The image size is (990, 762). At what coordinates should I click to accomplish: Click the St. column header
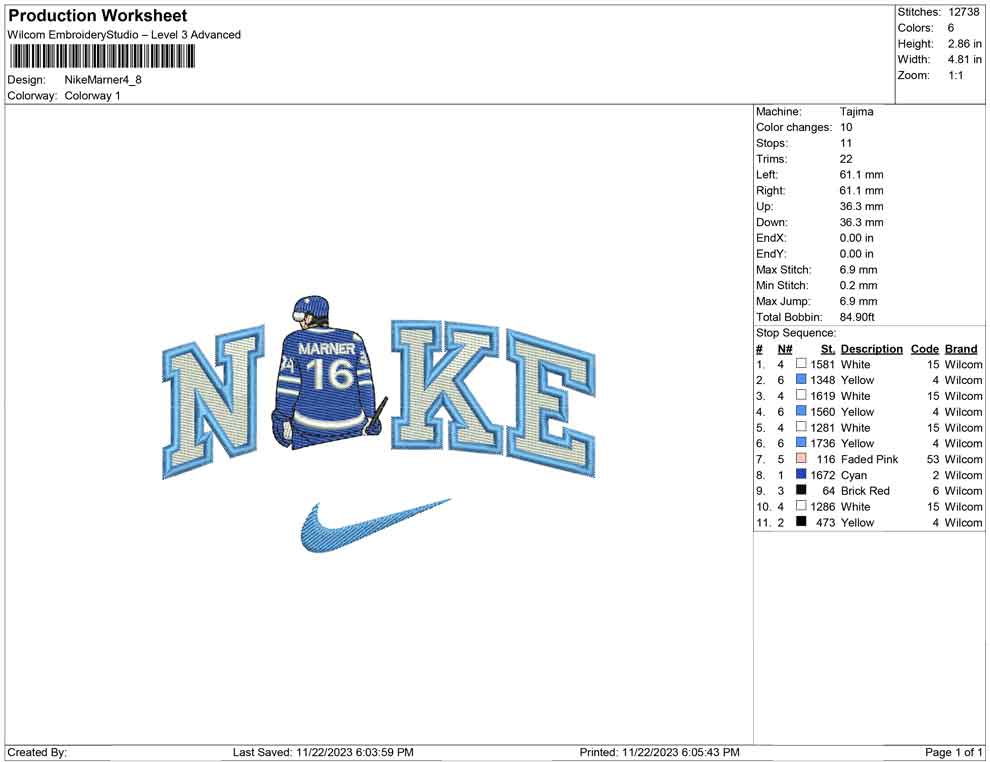coord(828,349)
